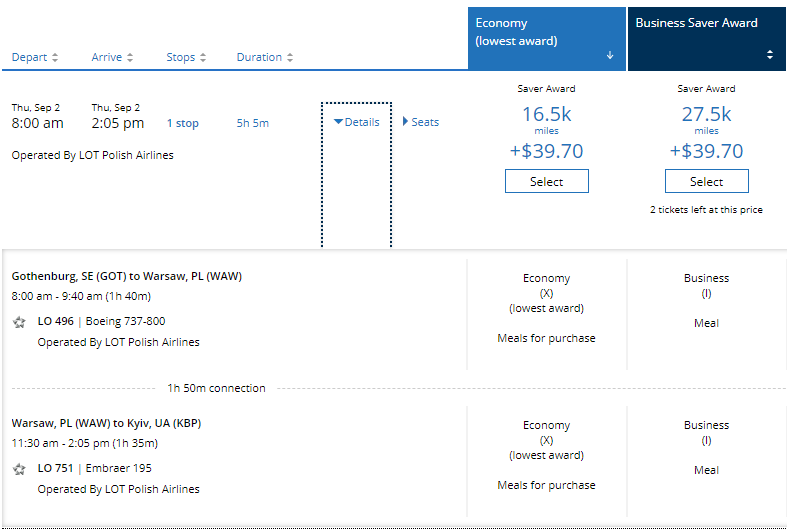Open the 1 stop link

182,124
